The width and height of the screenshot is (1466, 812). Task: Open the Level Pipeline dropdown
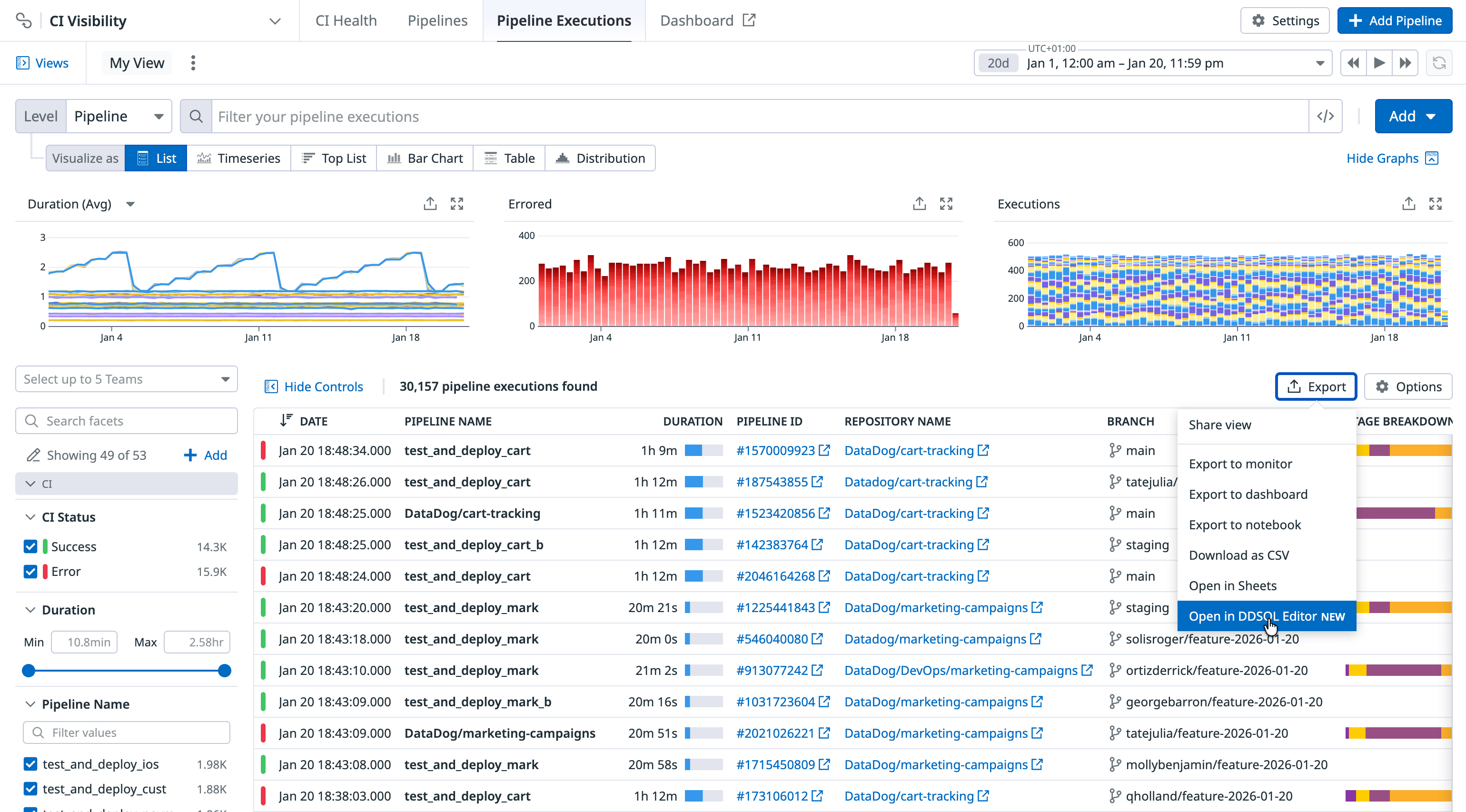pos(119,117)
